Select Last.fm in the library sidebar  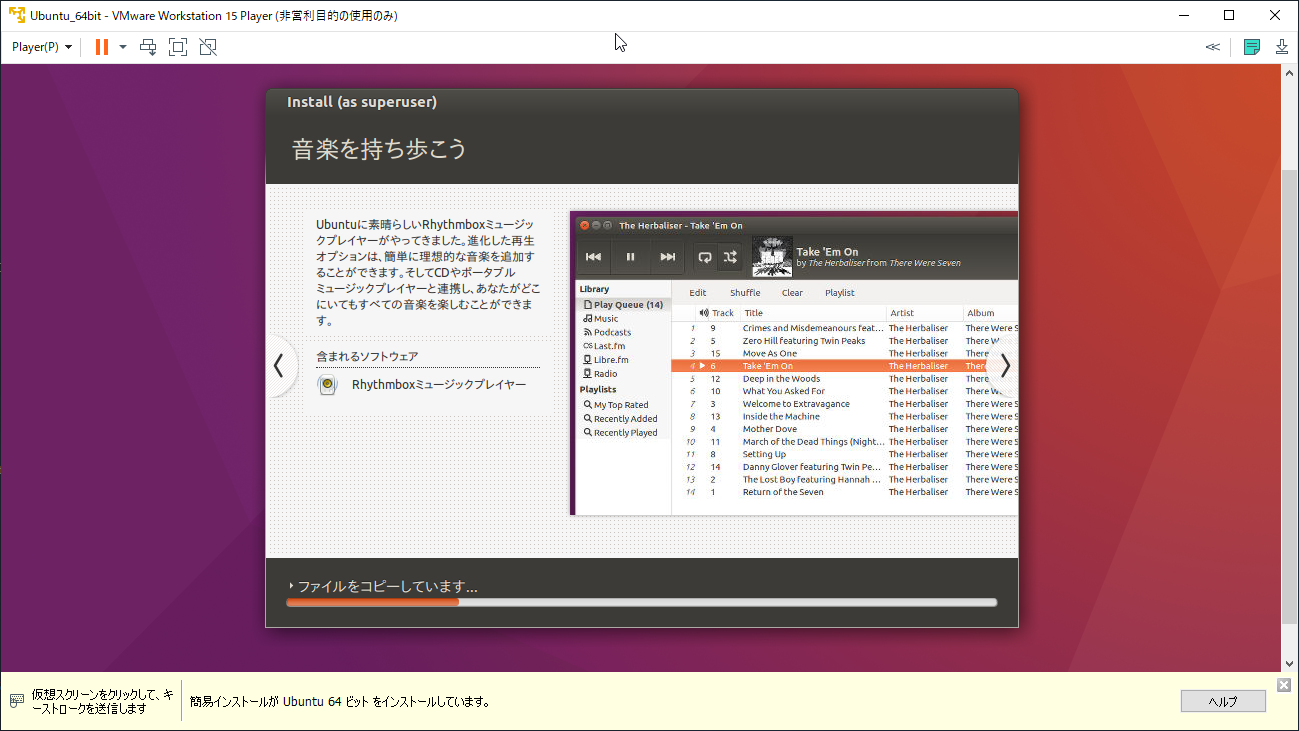(603, 346)
